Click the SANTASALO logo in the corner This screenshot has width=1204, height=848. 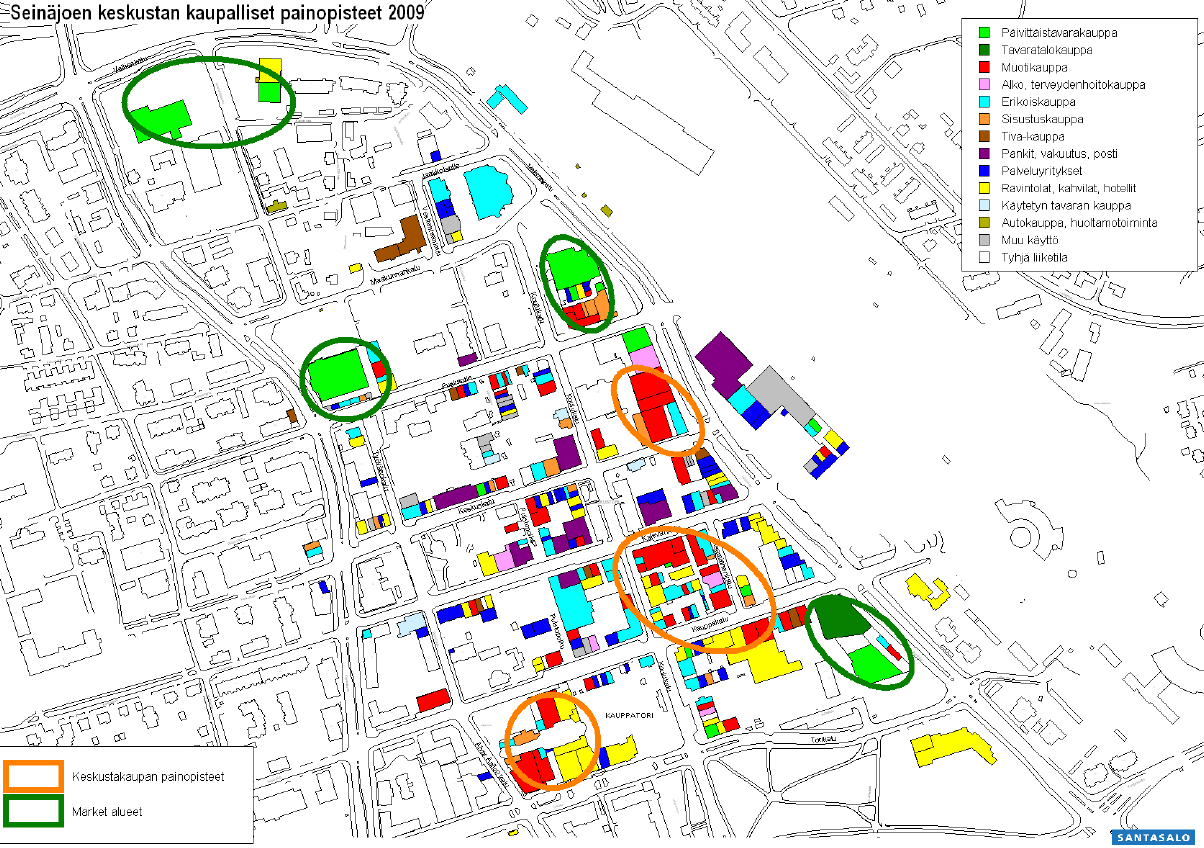(x=1155, y=837)
